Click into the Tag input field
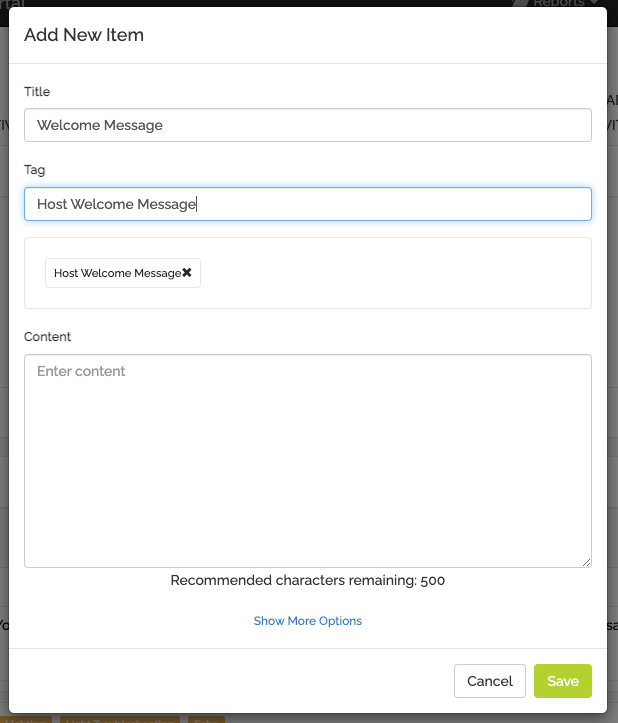618x723 pixels. 308,204
